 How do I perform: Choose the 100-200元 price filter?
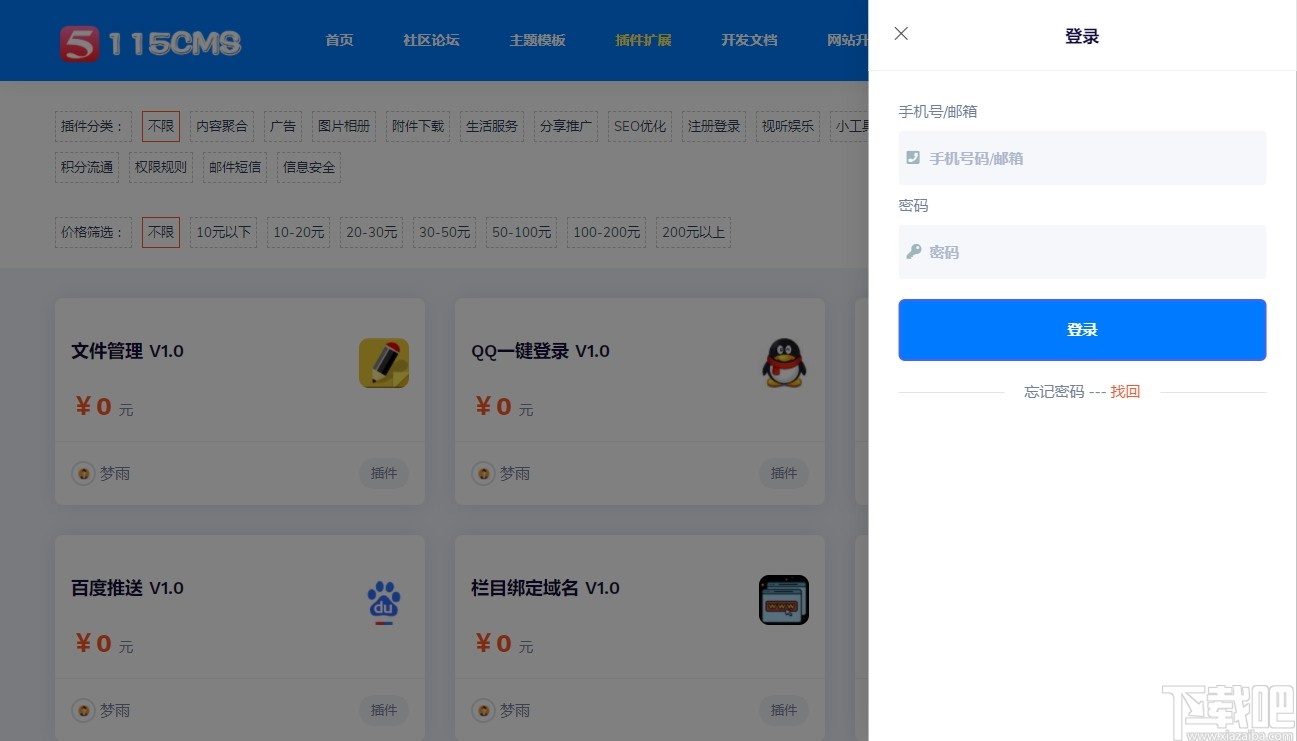[607, 232]
